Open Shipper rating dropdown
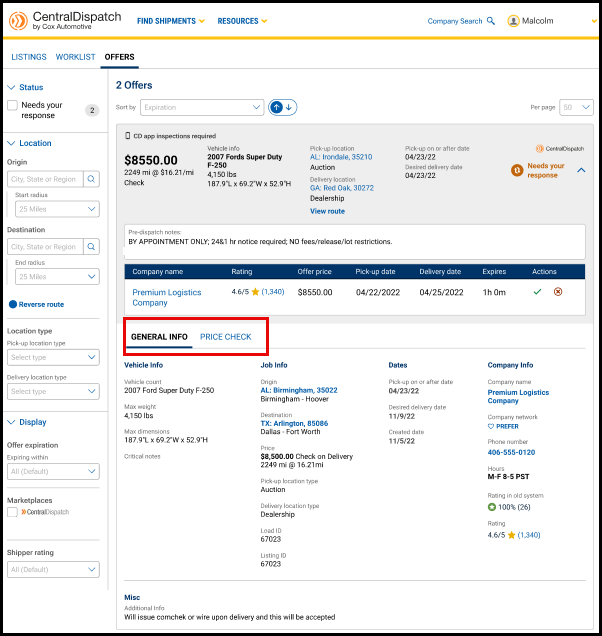This screenshot has width=602, height=636. 53,569
